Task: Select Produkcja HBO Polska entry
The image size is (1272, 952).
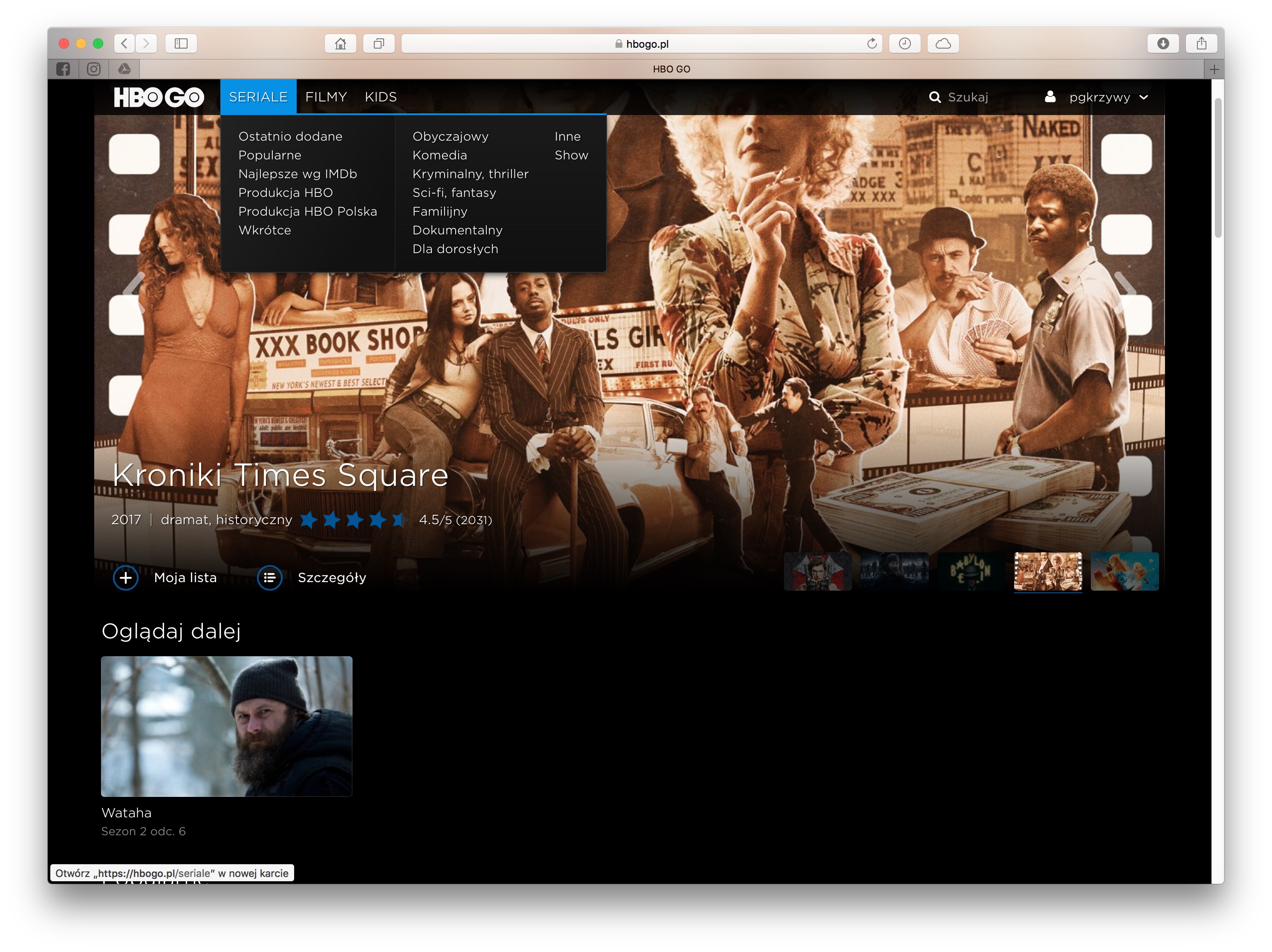Action: [308, 211]
